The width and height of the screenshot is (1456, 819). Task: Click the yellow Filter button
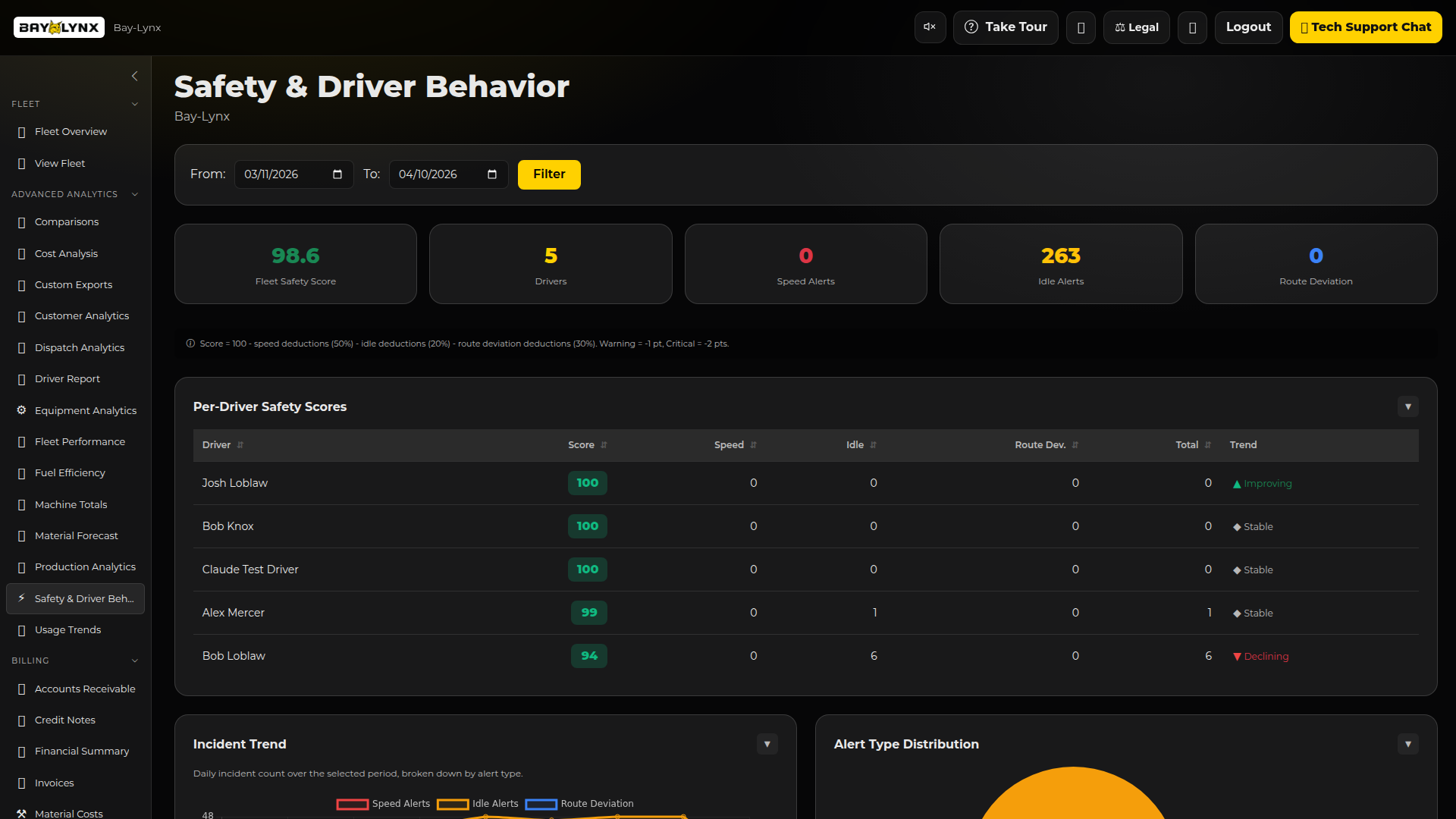(549, 174)
